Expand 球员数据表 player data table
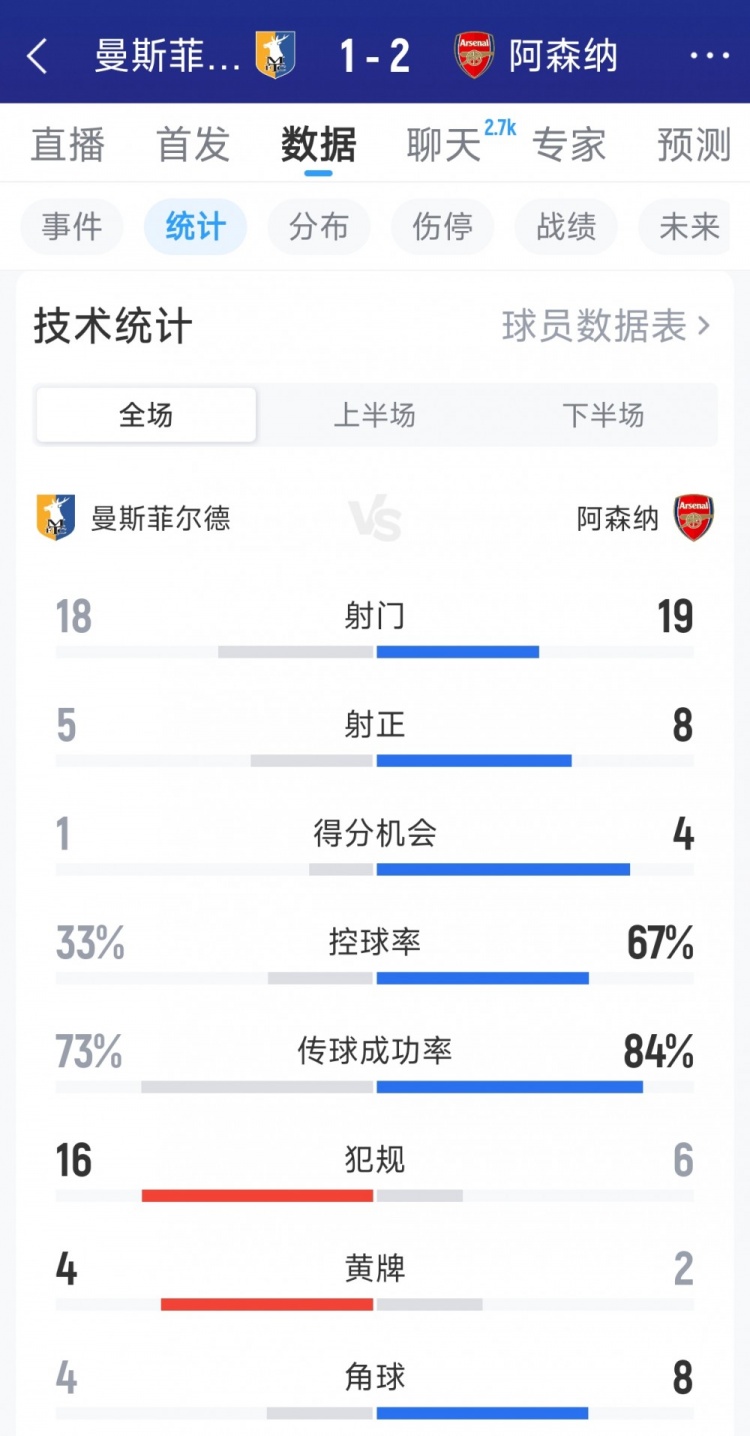Viewport: 750px width, 1436px height. 606,326
